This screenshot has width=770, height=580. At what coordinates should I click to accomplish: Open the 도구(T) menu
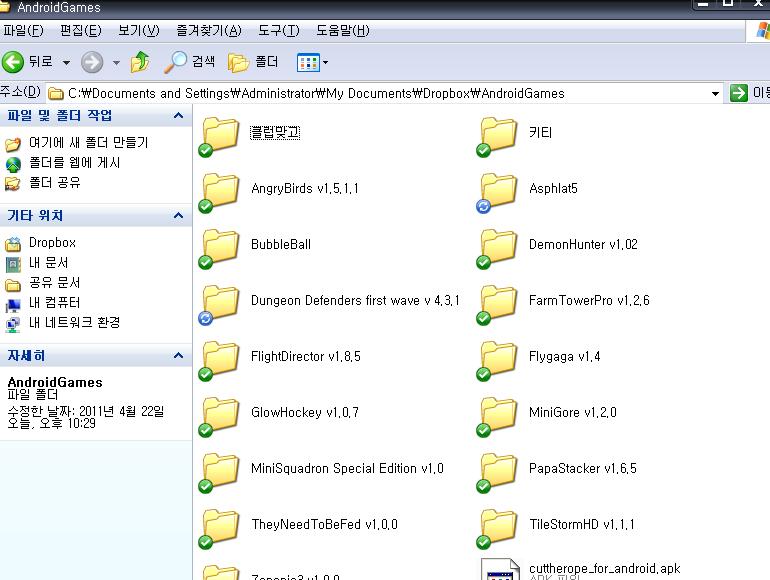pos(278,31)
